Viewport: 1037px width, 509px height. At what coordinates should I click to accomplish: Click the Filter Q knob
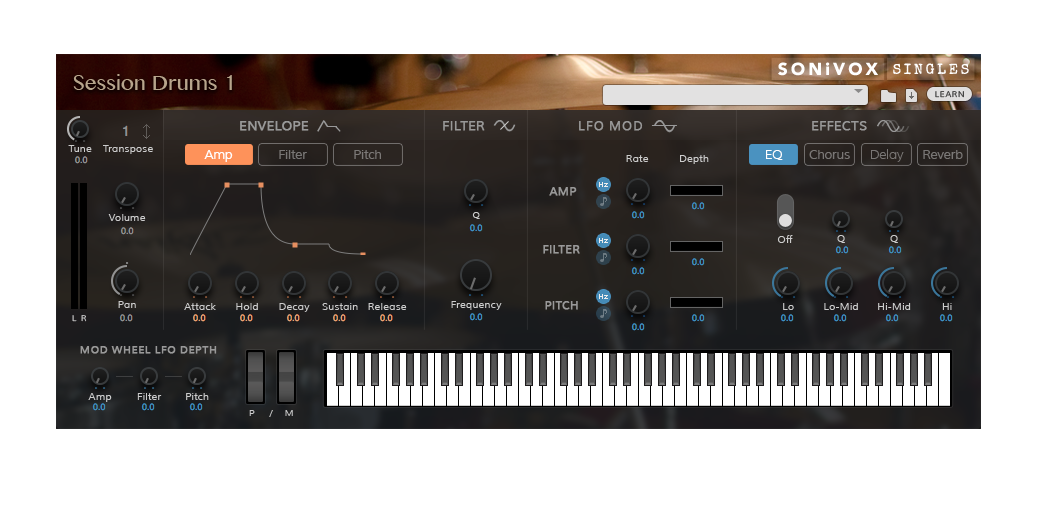(476, 192)
